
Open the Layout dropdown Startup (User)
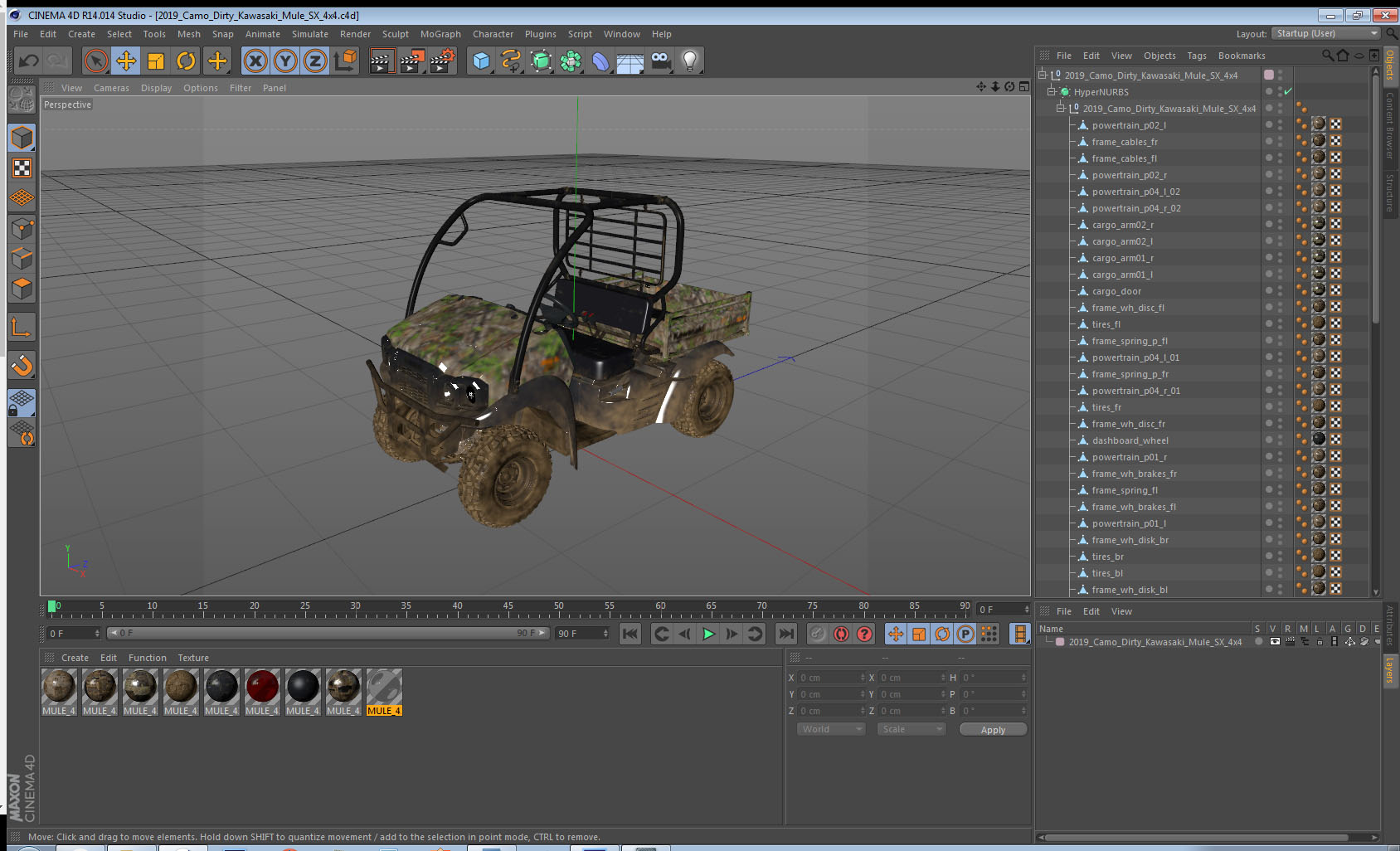tap(1327, 33)
